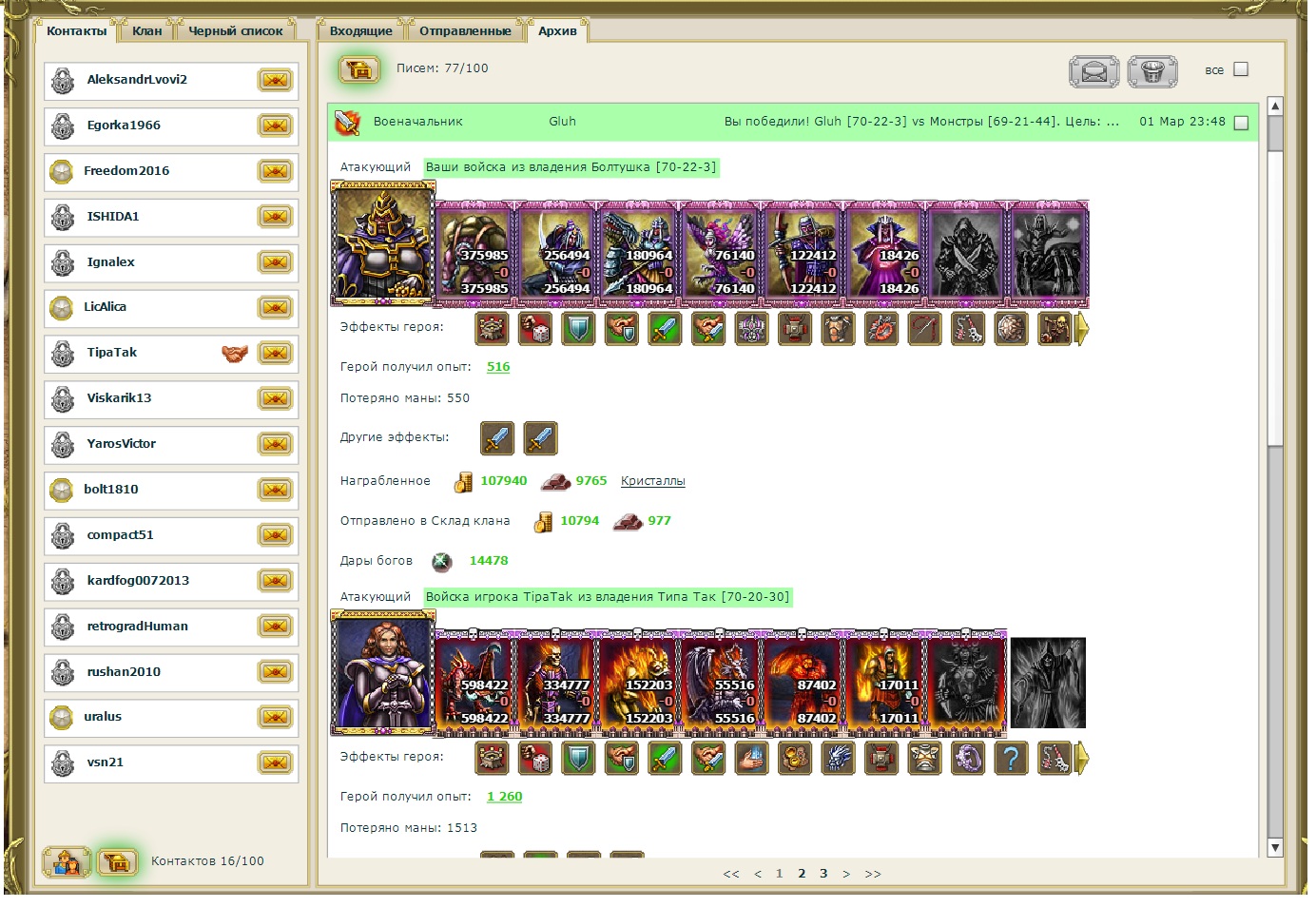This screenshot has height=907, width=1316.
Task: Click shield hero effect icon in first report
Action: (x=578, y=329)
